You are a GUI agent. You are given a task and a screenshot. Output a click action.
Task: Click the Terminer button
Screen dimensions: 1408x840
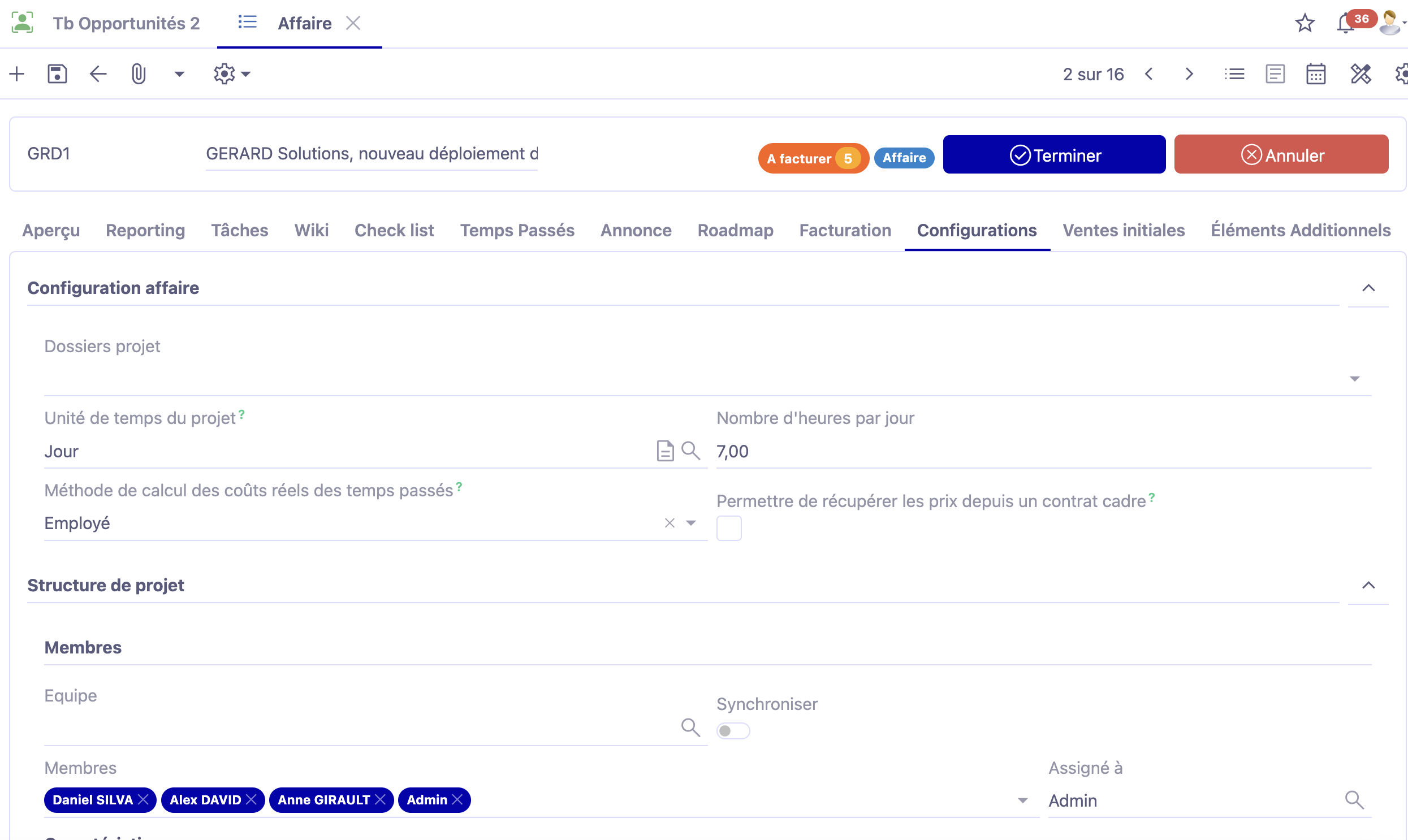coord(1053,154)
